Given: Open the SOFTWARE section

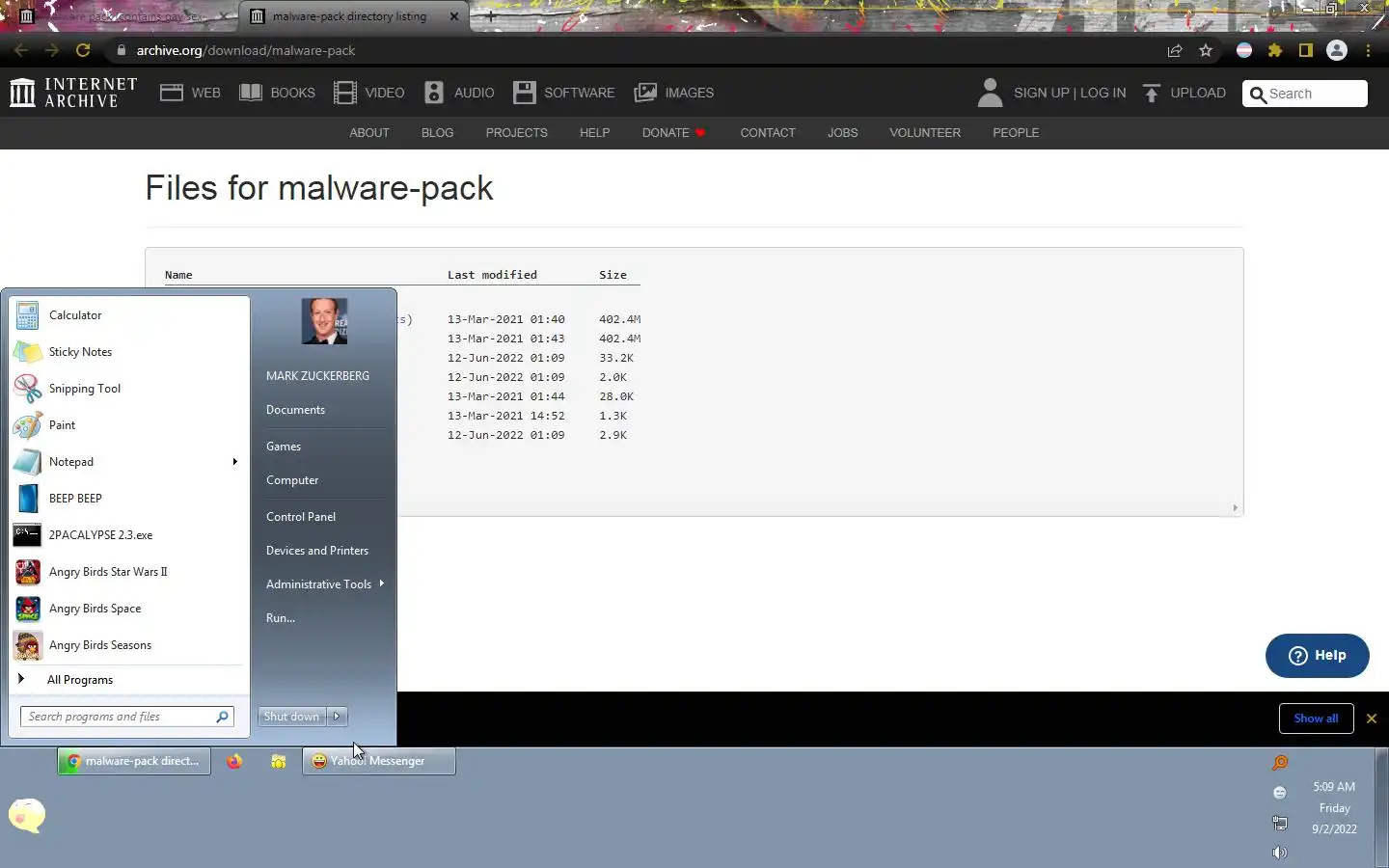Looking at the screenshot, I should click(x=563, y=93).
